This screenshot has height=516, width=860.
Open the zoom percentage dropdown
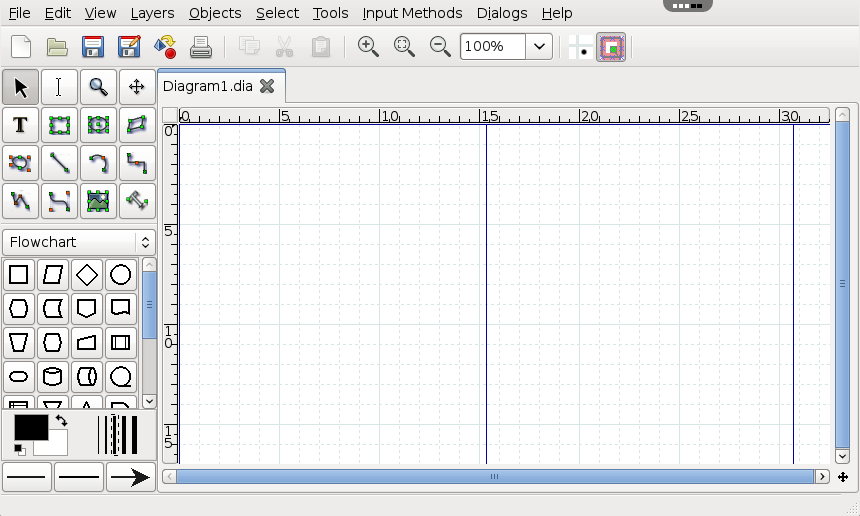click(x=540, y=47)
